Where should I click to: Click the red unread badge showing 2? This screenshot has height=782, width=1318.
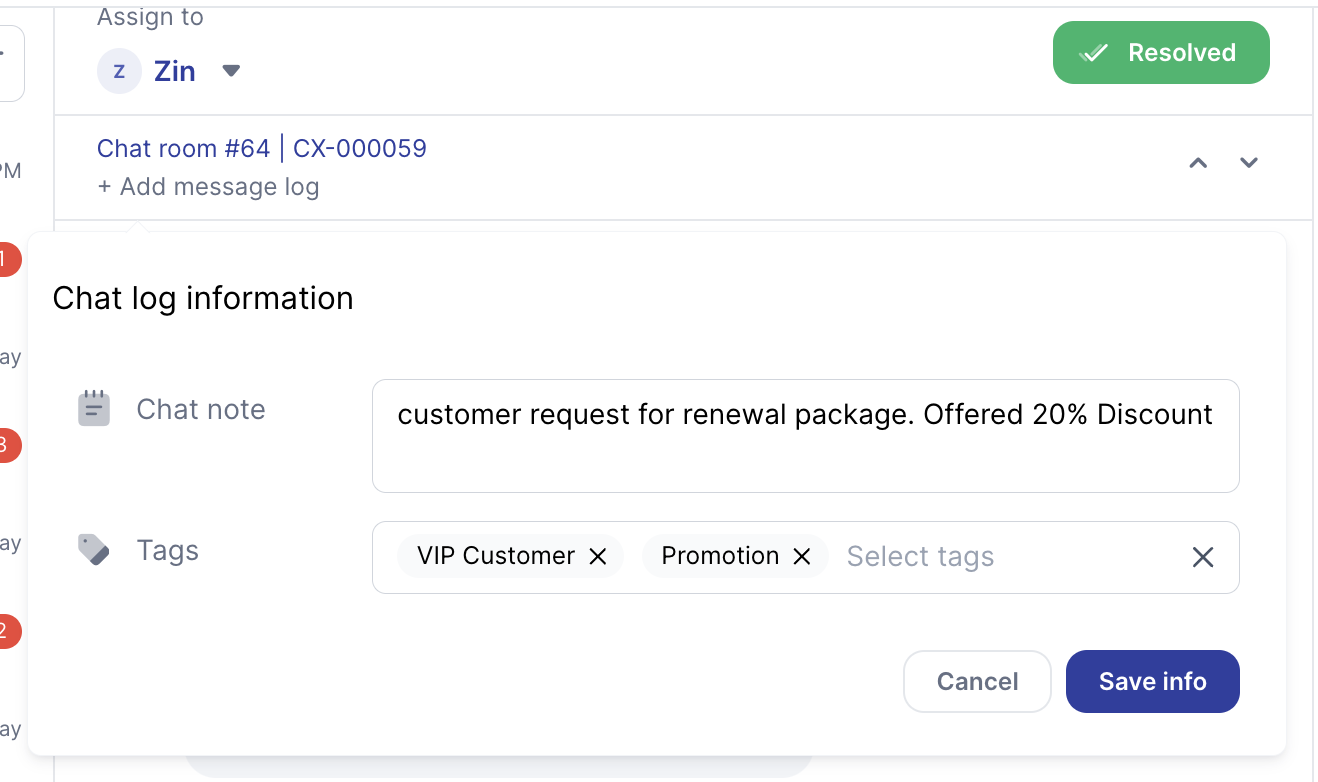5,631
